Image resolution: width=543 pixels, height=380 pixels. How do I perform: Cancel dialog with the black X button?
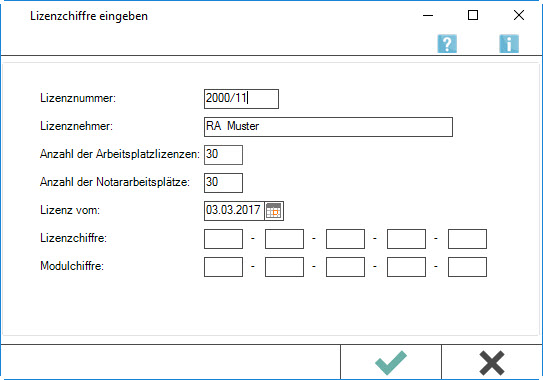click(x=492, y=362)
